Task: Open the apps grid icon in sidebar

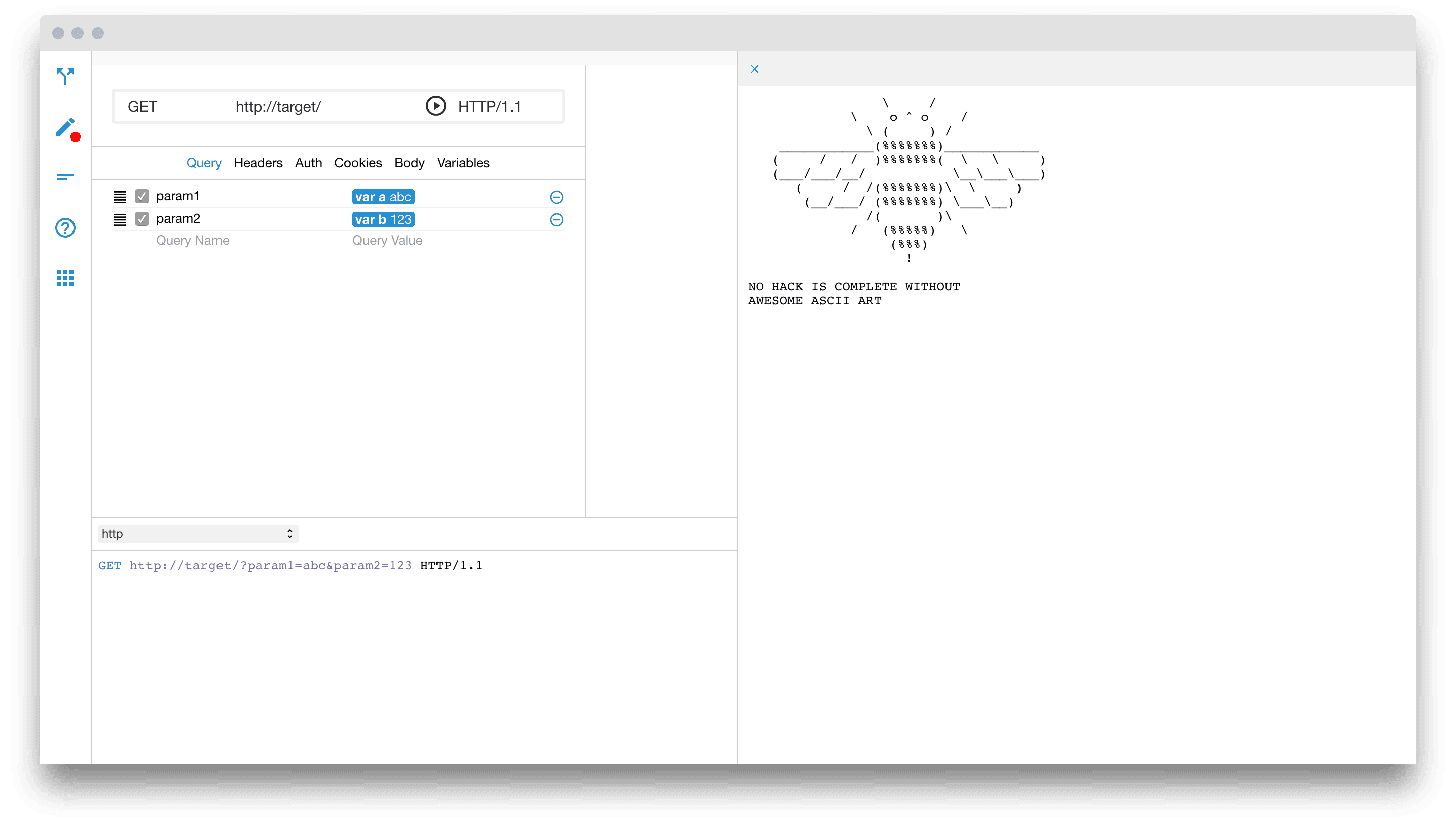Action: [65, 278]
